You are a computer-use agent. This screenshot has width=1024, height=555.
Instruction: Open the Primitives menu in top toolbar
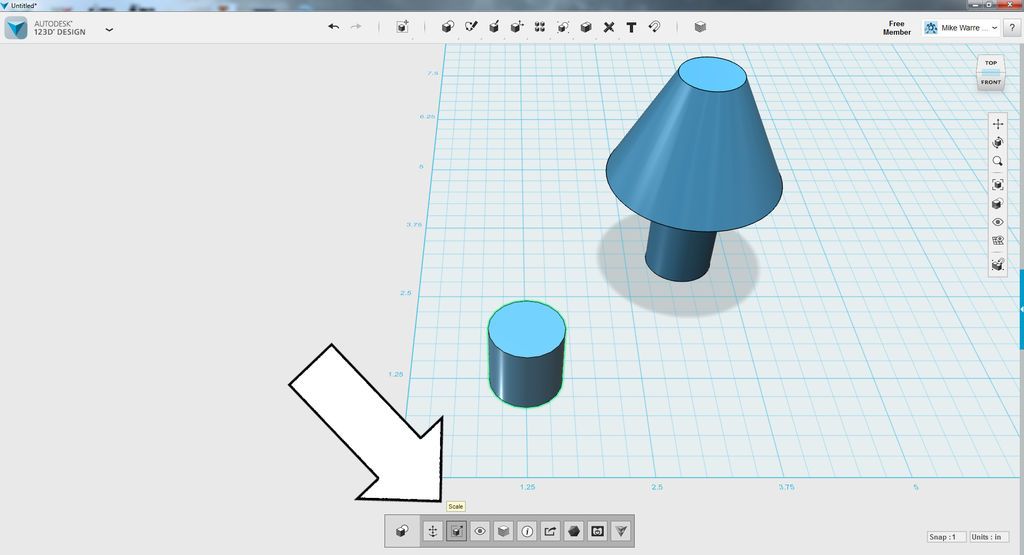447,27
